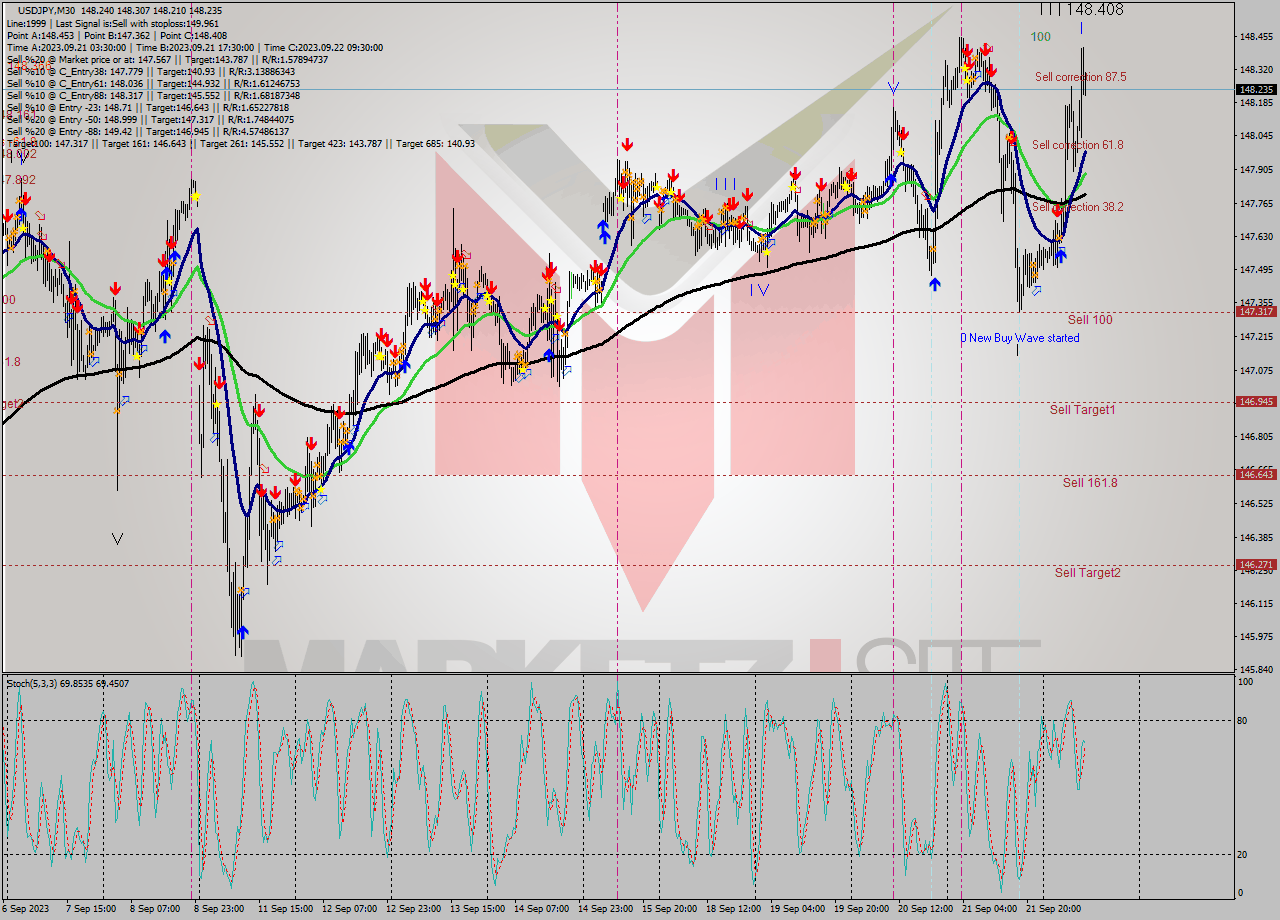Click the green '100' label near the top
1280x920 pixels.
tap(1041, 36)
